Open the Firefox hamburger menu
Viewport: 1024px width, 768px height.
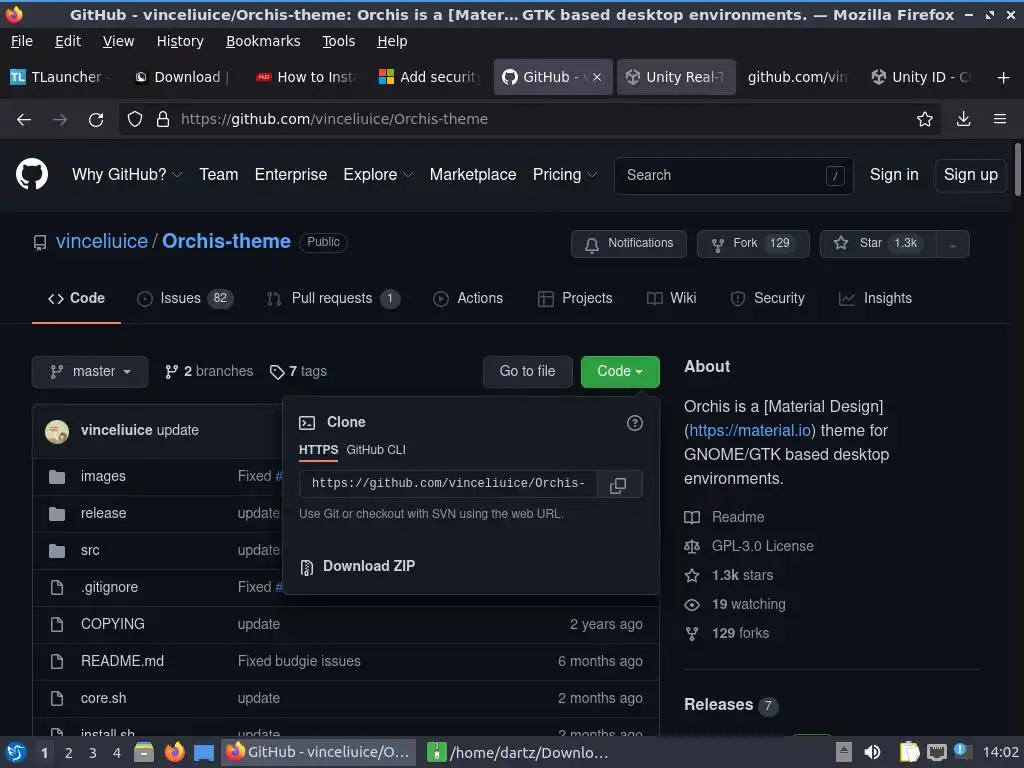coord(999,119)
